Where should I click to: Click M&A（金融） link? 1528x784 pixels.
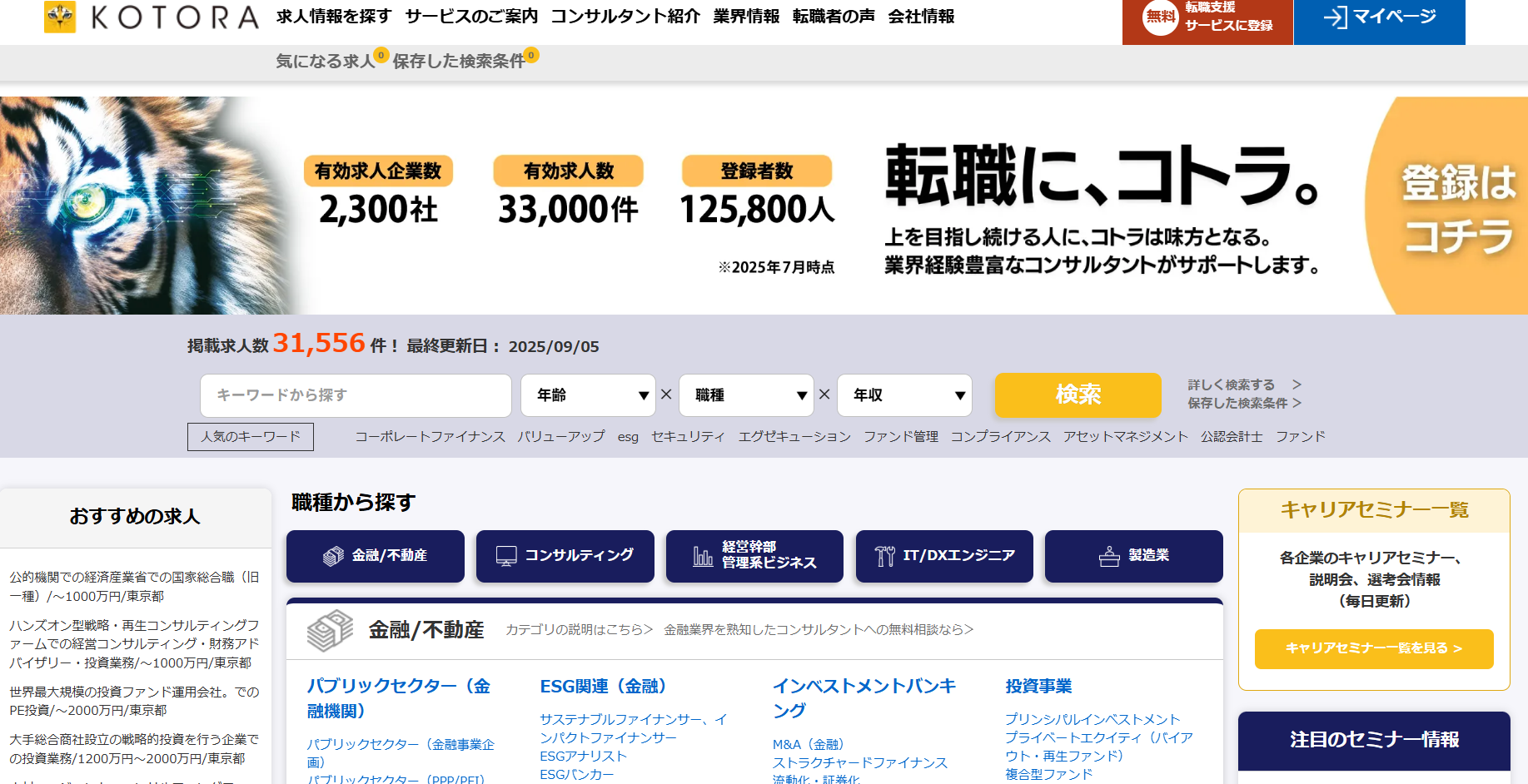(809, 744)
